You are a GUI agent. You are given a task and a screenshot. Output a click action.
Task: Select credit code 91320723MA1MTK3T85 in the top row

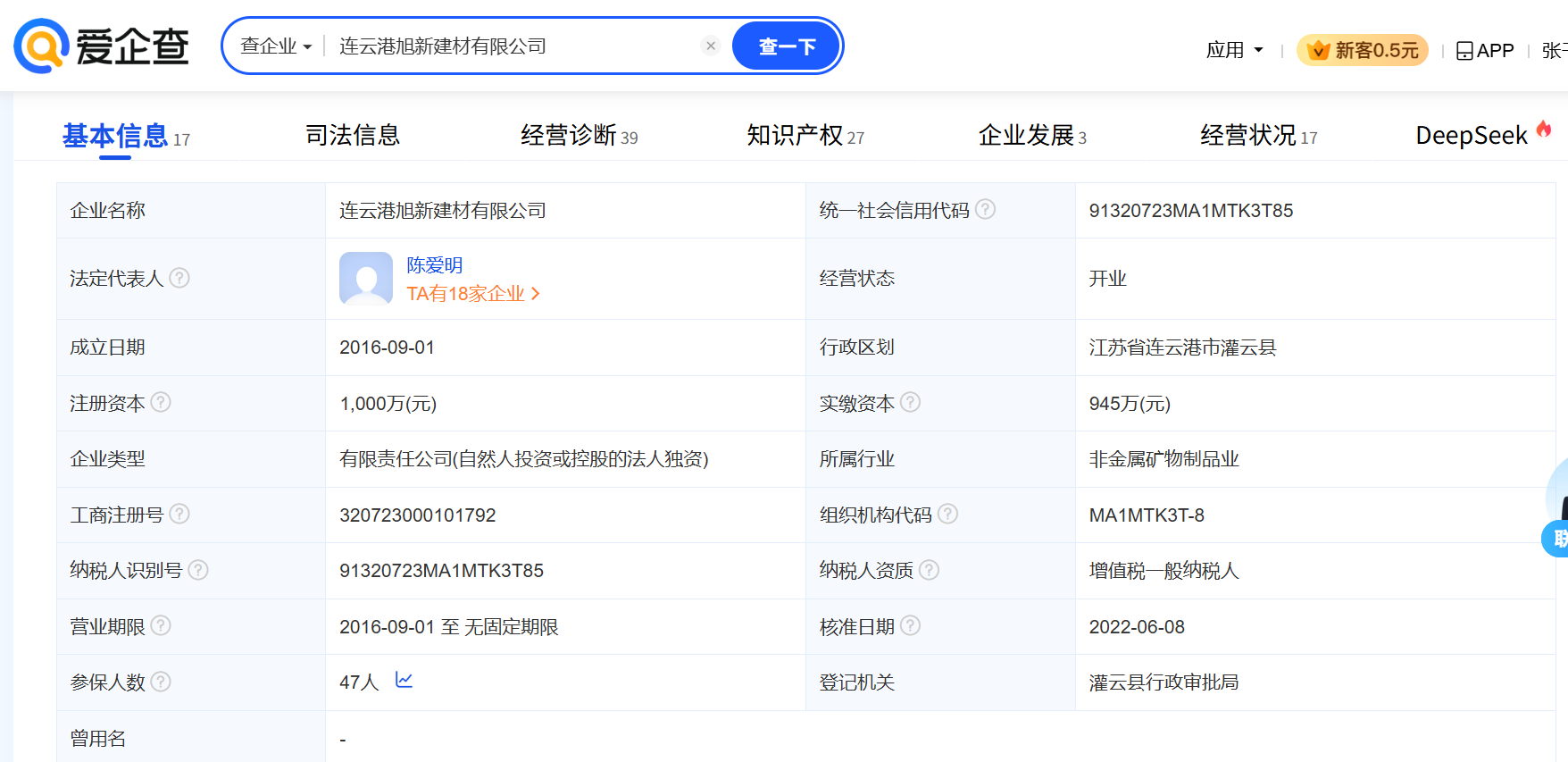point(1191,210)
